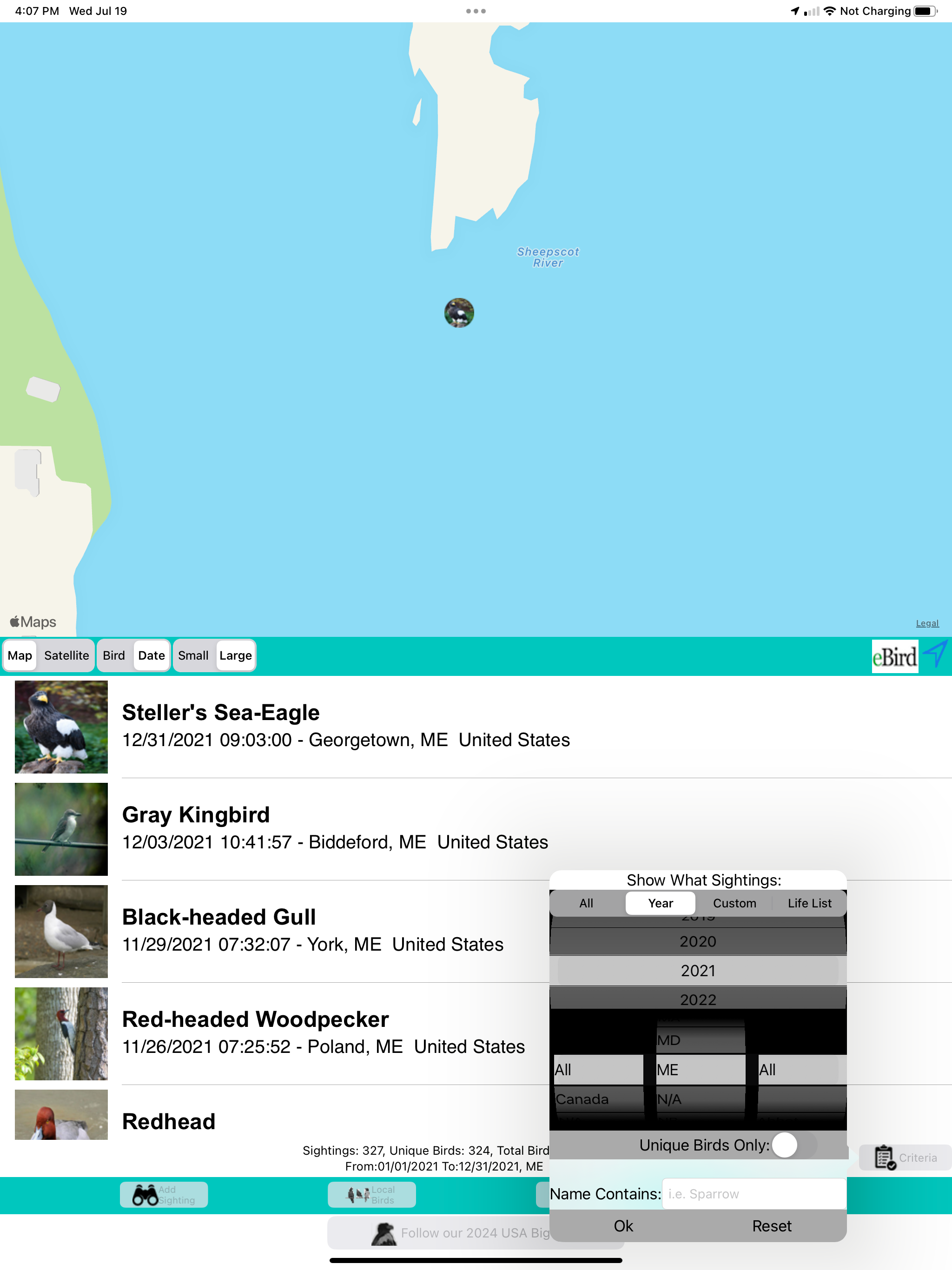Open the Apple Maps logo attribution
The height and width of the screenshot is (1270, 952).
tap(33, 622)
